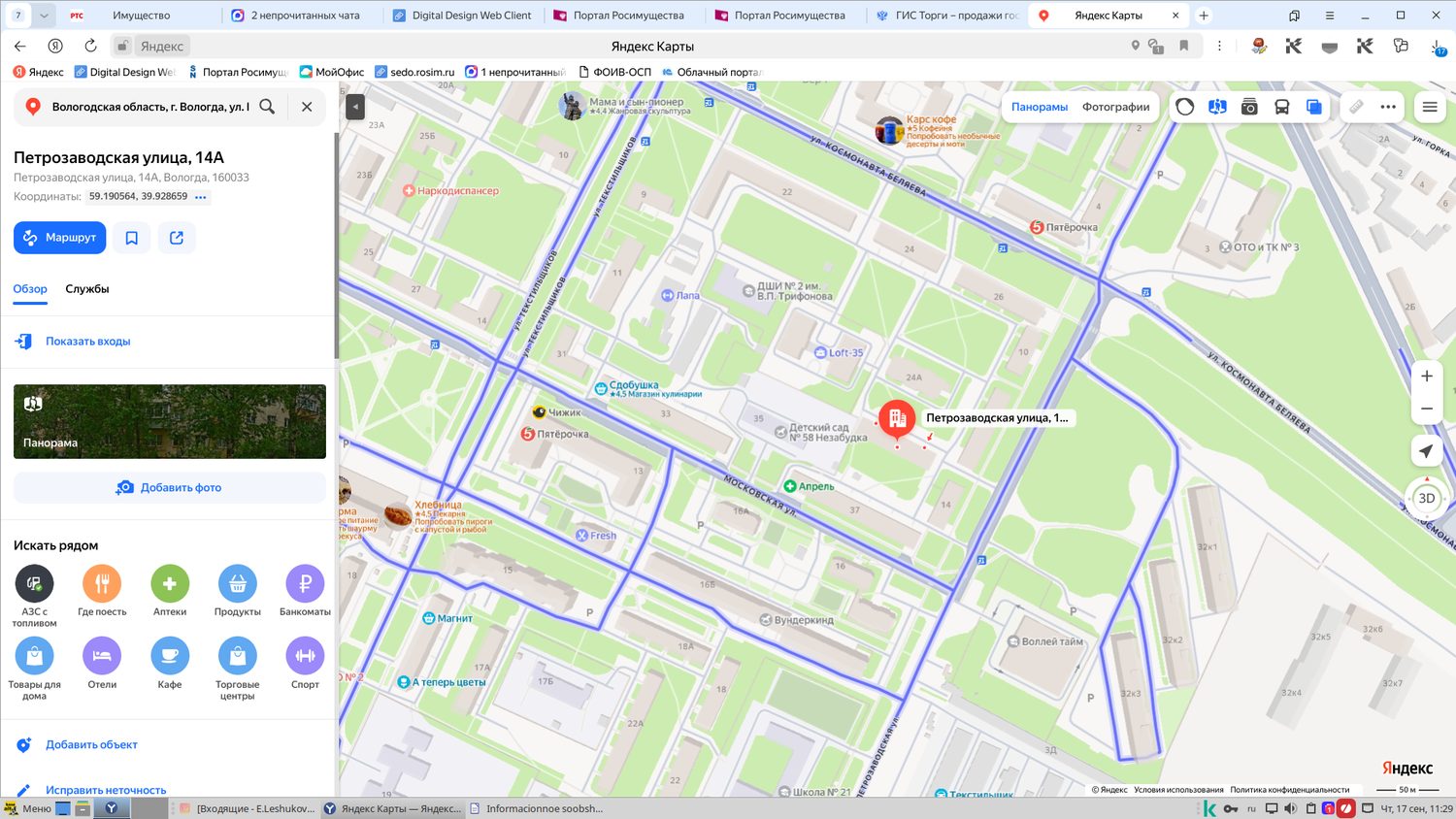Clear the search field with the X icon
Viewport: 1456px width, 819px height.
(x=307, y=107)
